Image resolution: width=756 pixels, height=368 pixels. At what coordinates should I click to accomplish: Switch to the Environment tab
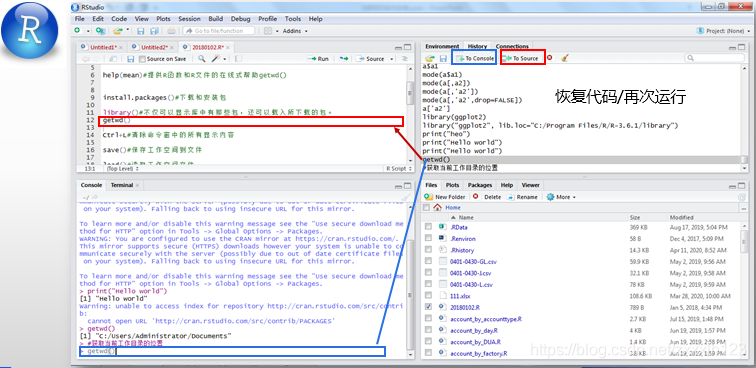click(x=442, y=46)
